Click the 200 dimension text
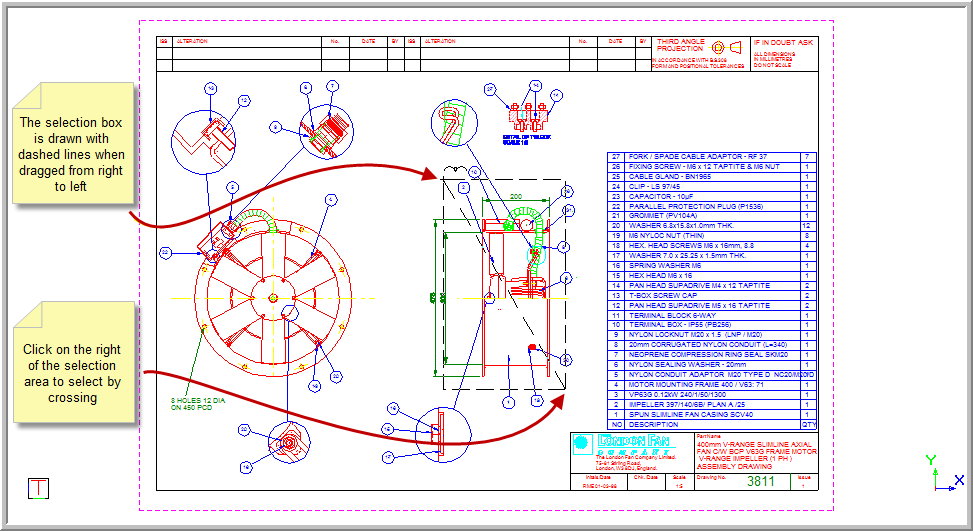This screenshot has width=973, height=531. [x=517, y=197]
